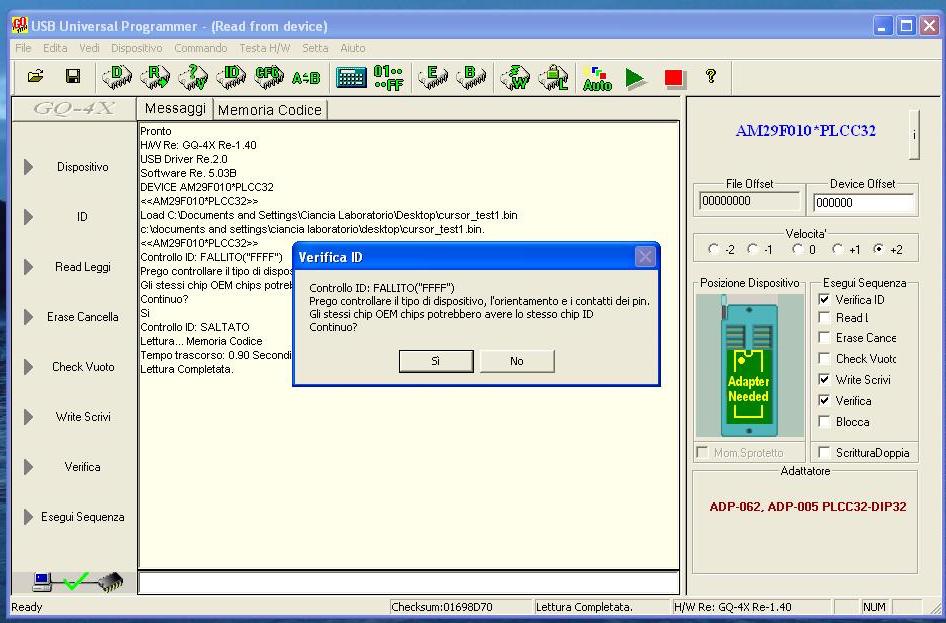Click the yellow question mark help icon

click(x=711, y=76)
